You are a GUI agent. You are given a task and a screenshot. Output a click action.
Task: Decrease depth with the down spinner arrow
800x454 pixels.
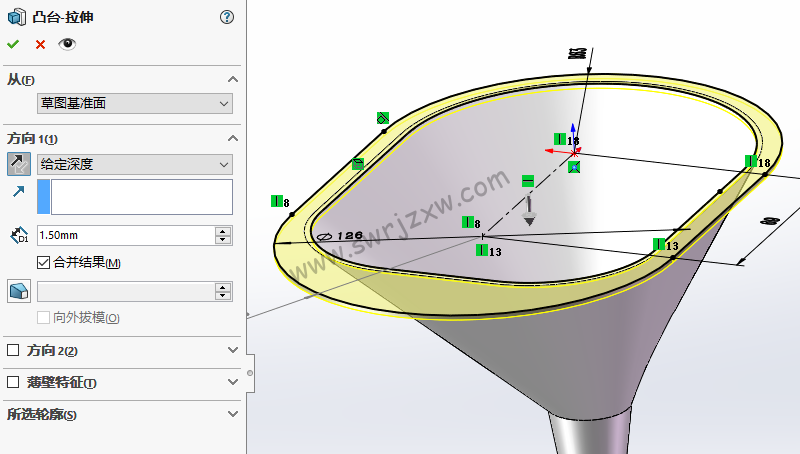[x=223, y=240]
